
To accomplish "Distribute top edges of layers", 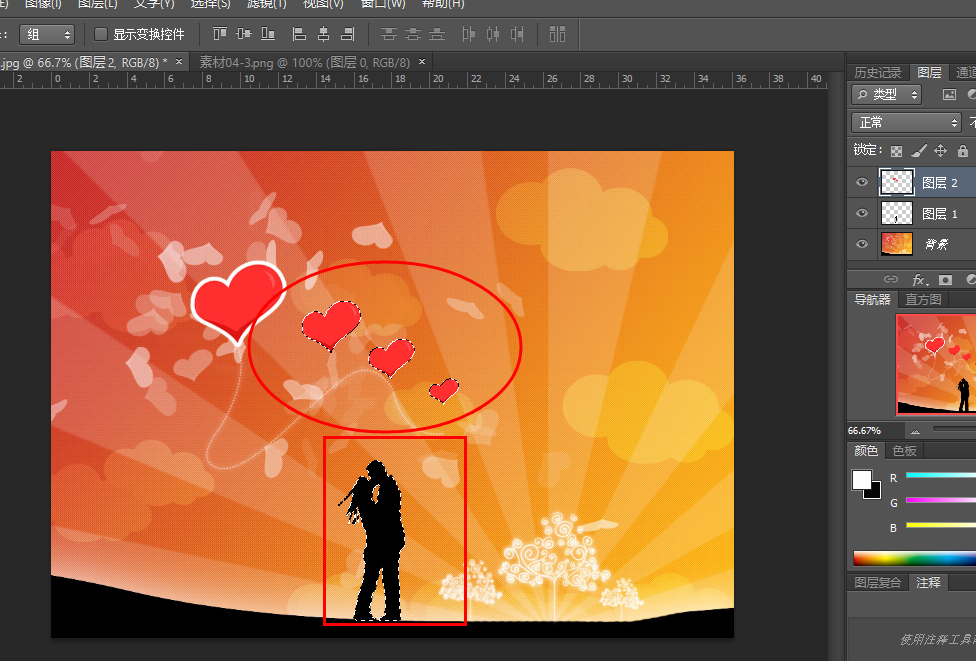I will (389, 34).
